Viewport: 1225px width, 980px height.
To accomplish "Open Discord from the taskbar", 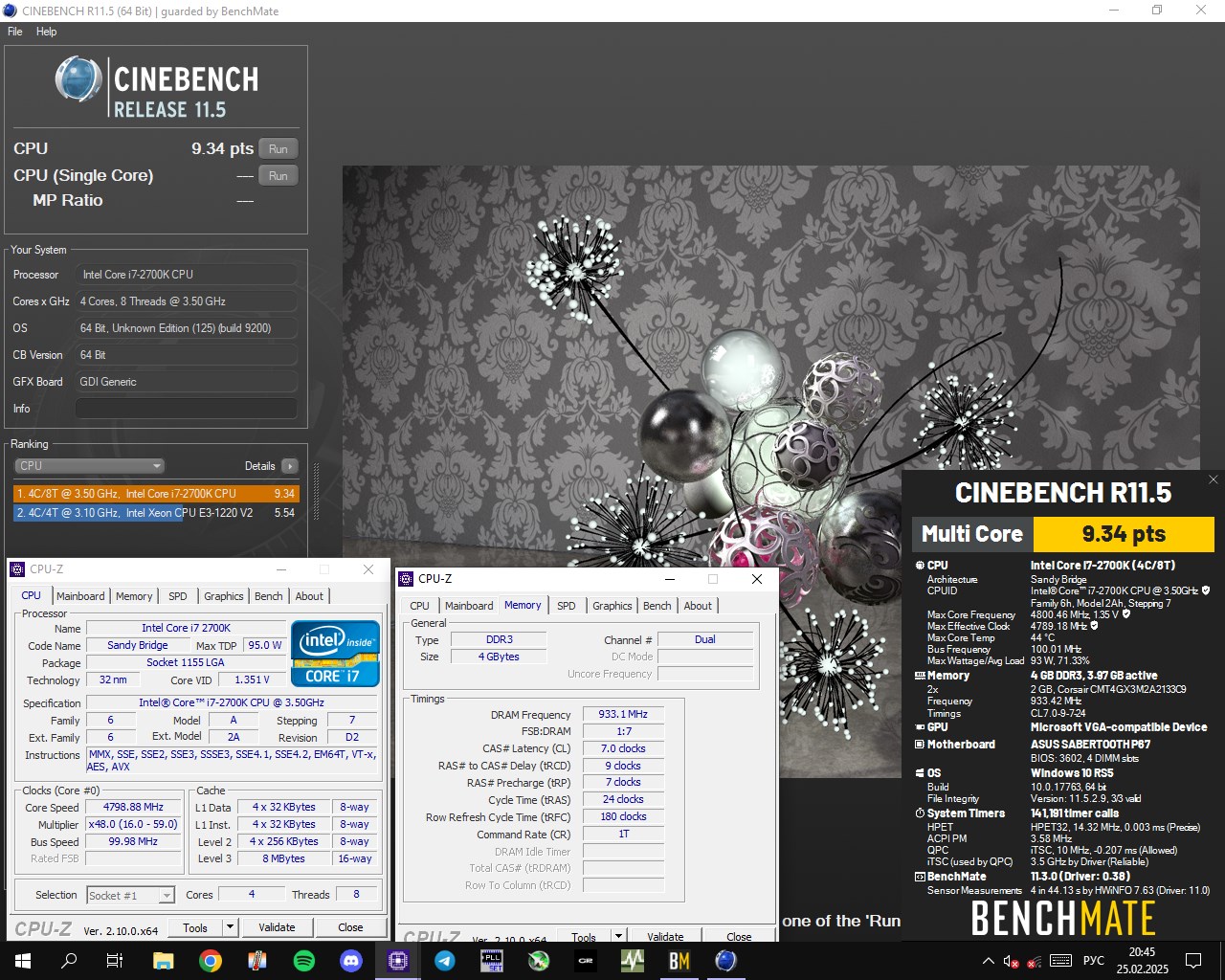I will pyautogui.click(x=351, y=961).
